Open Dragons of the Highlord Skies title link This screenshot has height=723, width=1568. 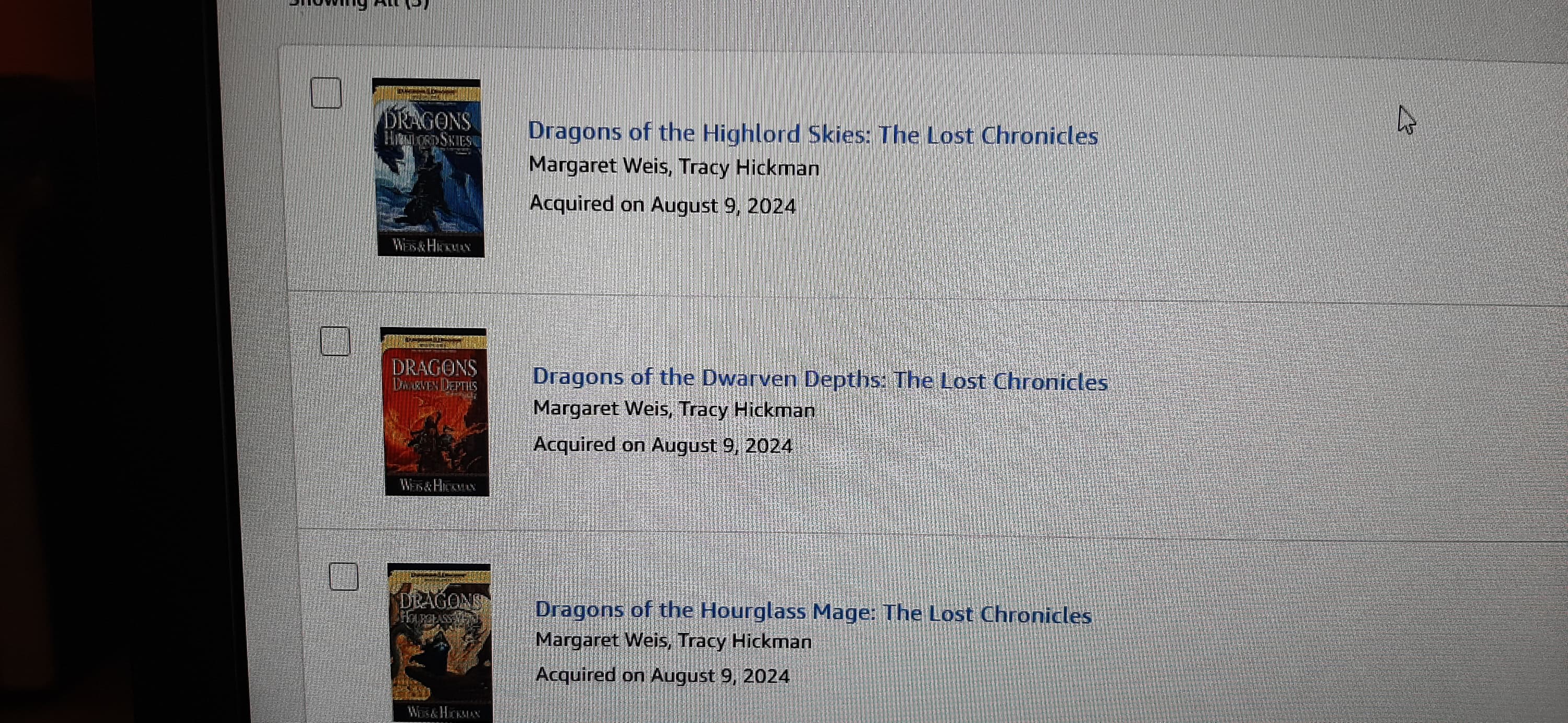(813, 133)
